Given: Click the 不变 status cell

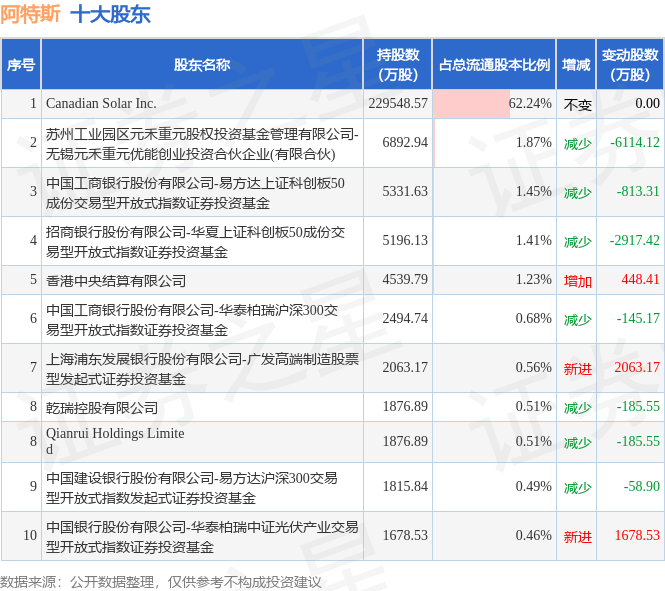Looking at the screenshot, I should pyautogui.click(x=577, y=104).
